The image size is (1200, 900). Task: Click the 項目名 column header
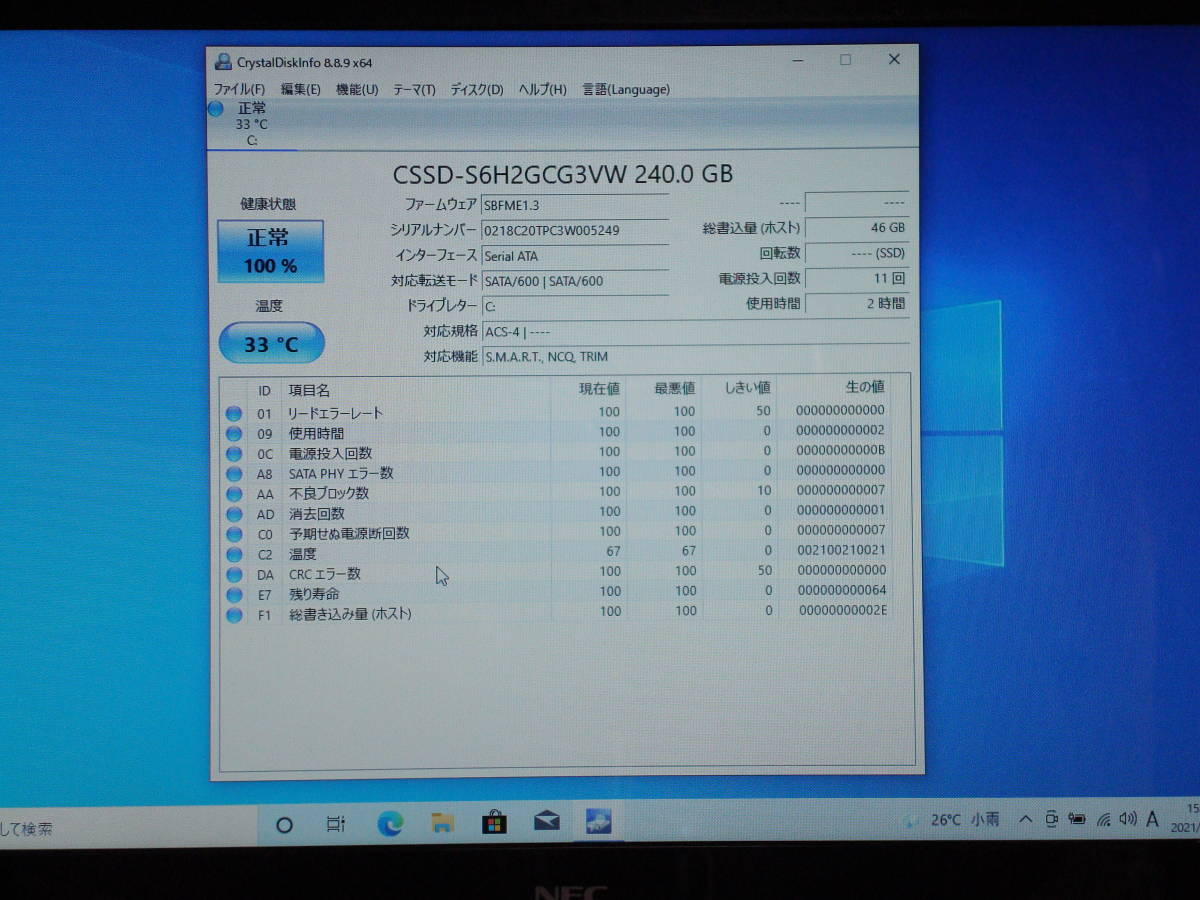(309, 390)
